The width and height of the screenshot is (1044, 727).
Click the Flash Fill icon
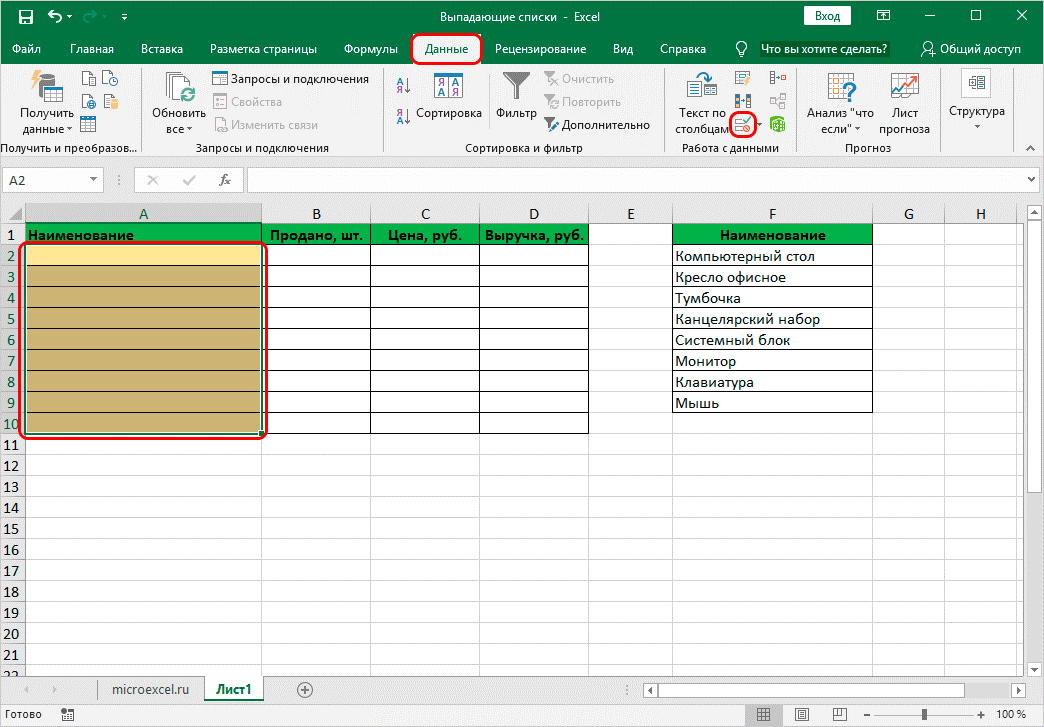[x=743, y=78]
